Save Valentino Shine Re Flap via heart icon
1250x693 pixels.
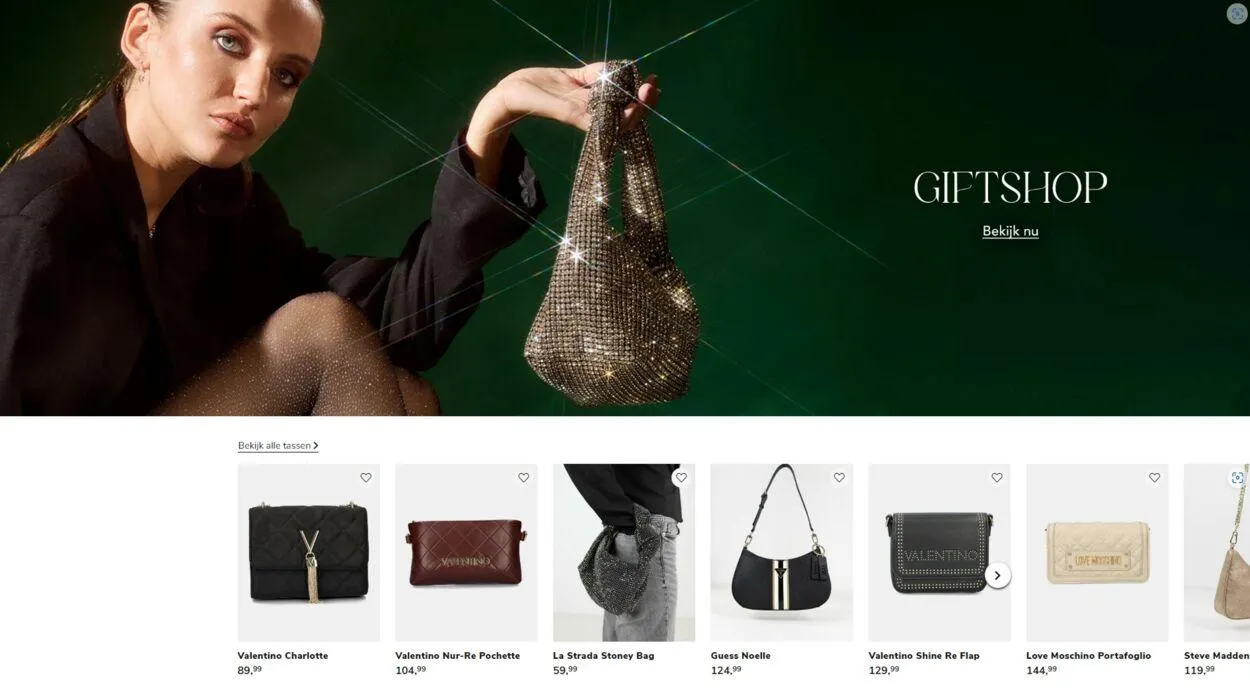click(x=997, y=478)
